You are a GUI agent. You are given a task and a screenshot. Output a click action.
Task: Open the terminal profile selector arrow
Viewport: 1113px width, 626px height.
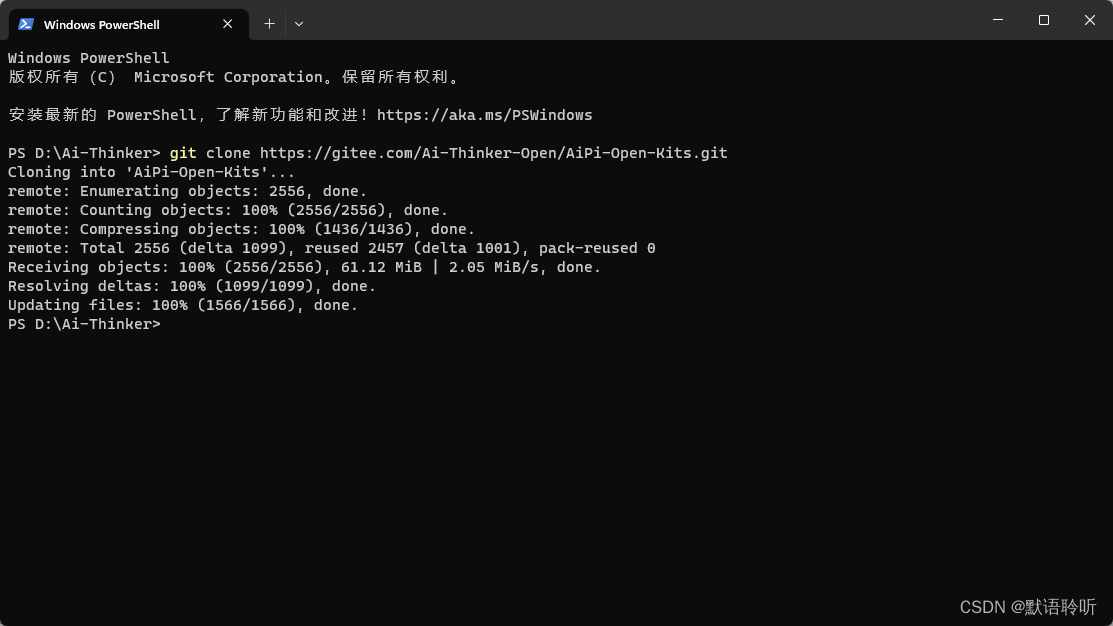[x=298, y=23]
